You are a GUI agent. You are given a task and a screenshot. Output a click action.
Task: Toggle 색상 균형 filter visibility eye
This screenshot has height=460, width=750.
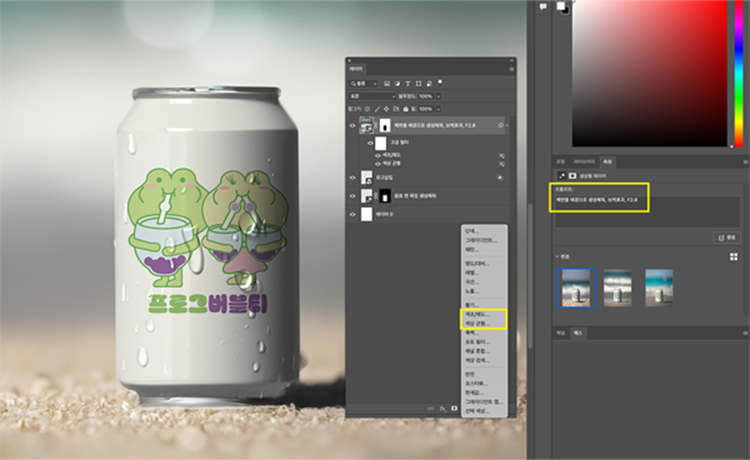tap(378, 164)
